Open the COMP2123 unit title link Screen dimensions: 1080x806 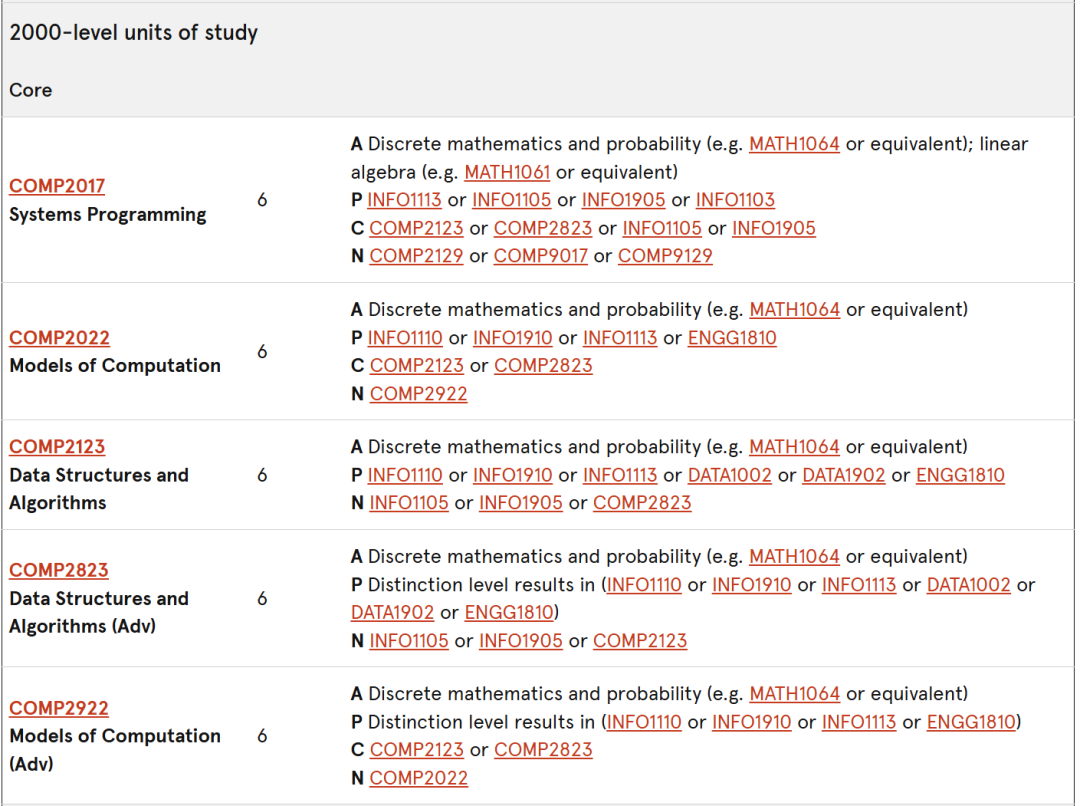coord(57,447)
